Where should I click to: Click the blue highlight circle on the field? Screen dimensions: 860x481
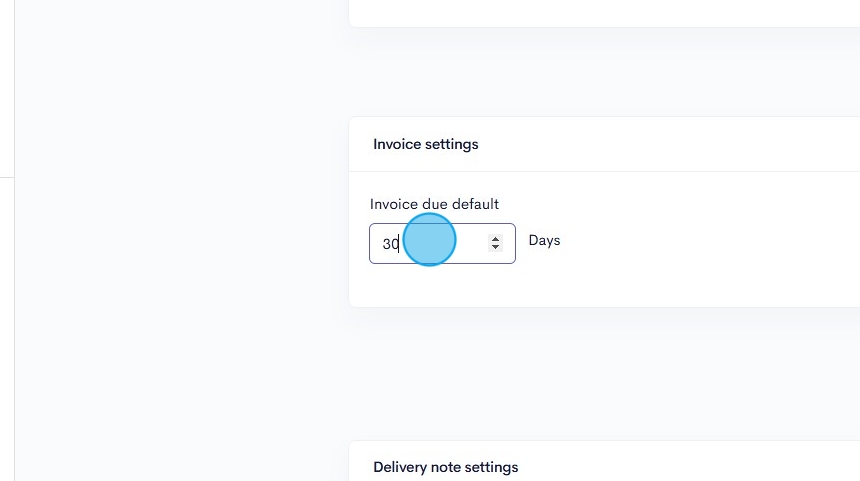429,241
